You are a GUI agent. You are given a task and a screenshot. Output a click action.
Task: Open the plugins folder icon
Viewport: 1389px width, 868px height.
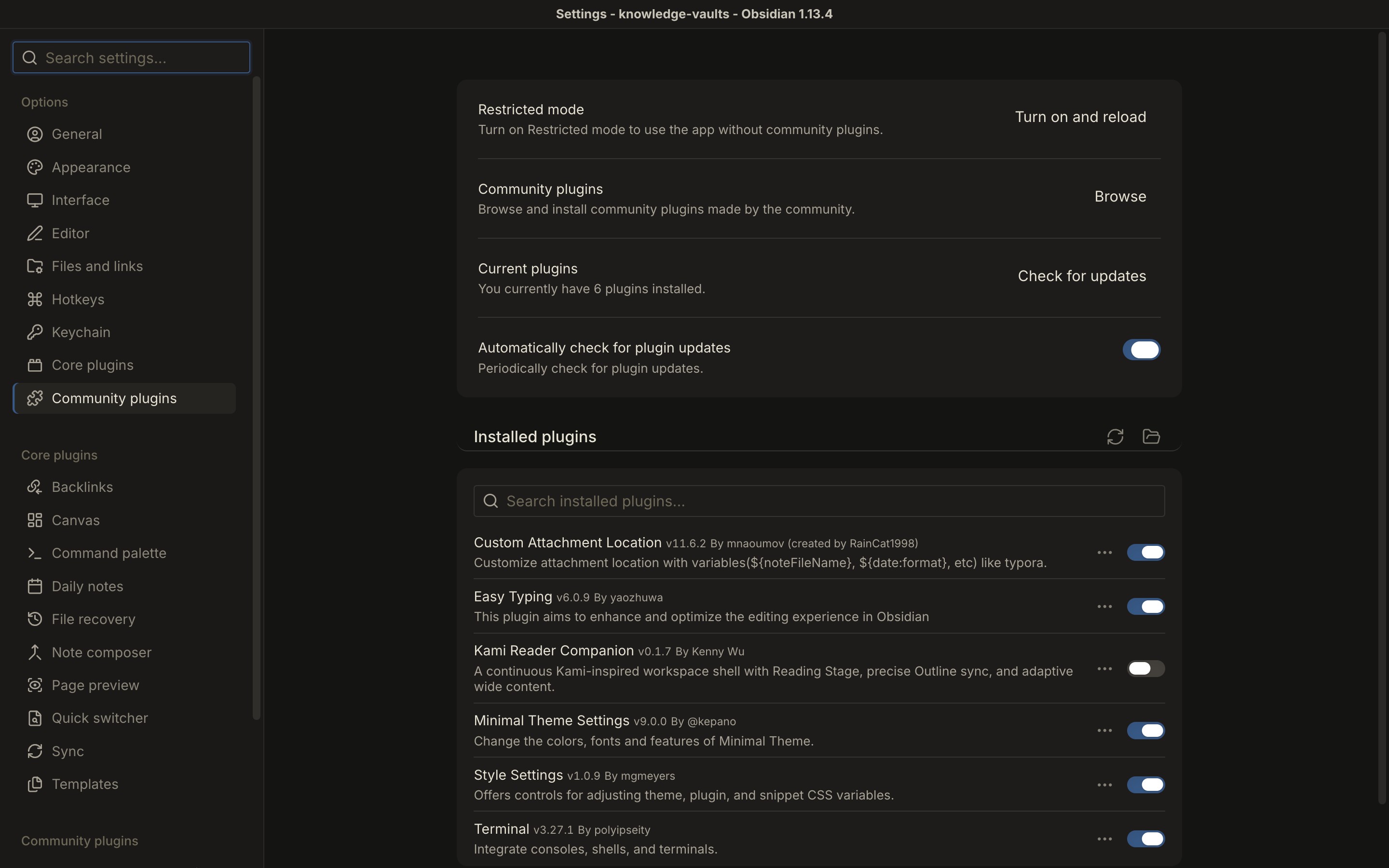[x=1151, y=437]
